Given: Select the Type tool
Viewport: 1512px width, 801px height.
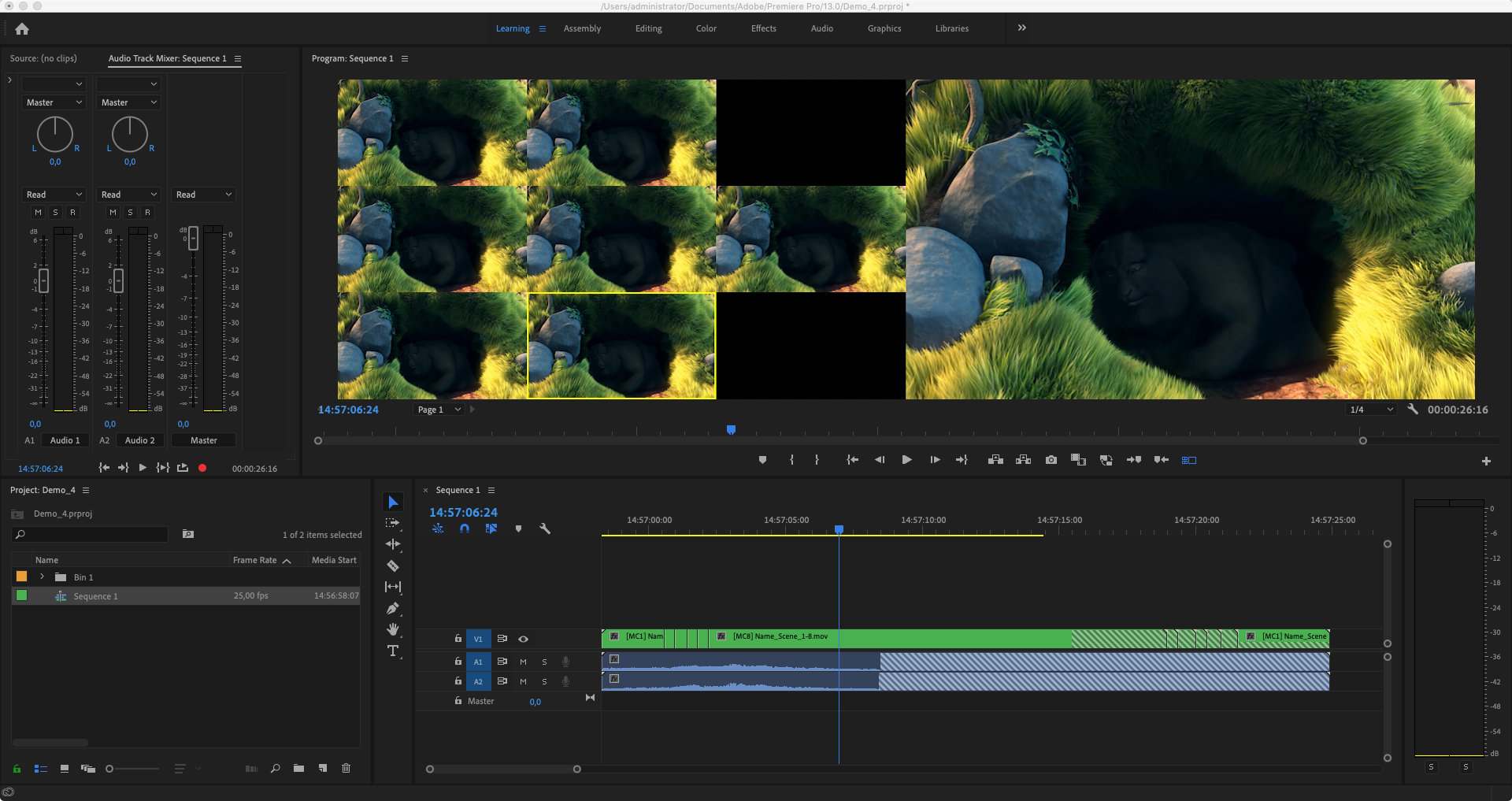Looking at the screenshot, I should pos(393,651).
